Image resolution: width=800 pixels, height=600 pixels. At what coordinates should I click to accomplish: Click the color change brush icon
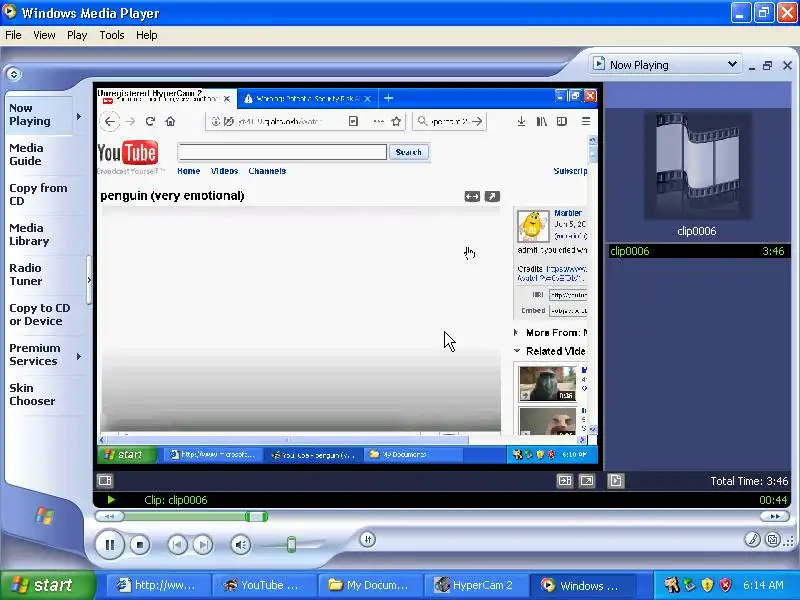[752, 539]
